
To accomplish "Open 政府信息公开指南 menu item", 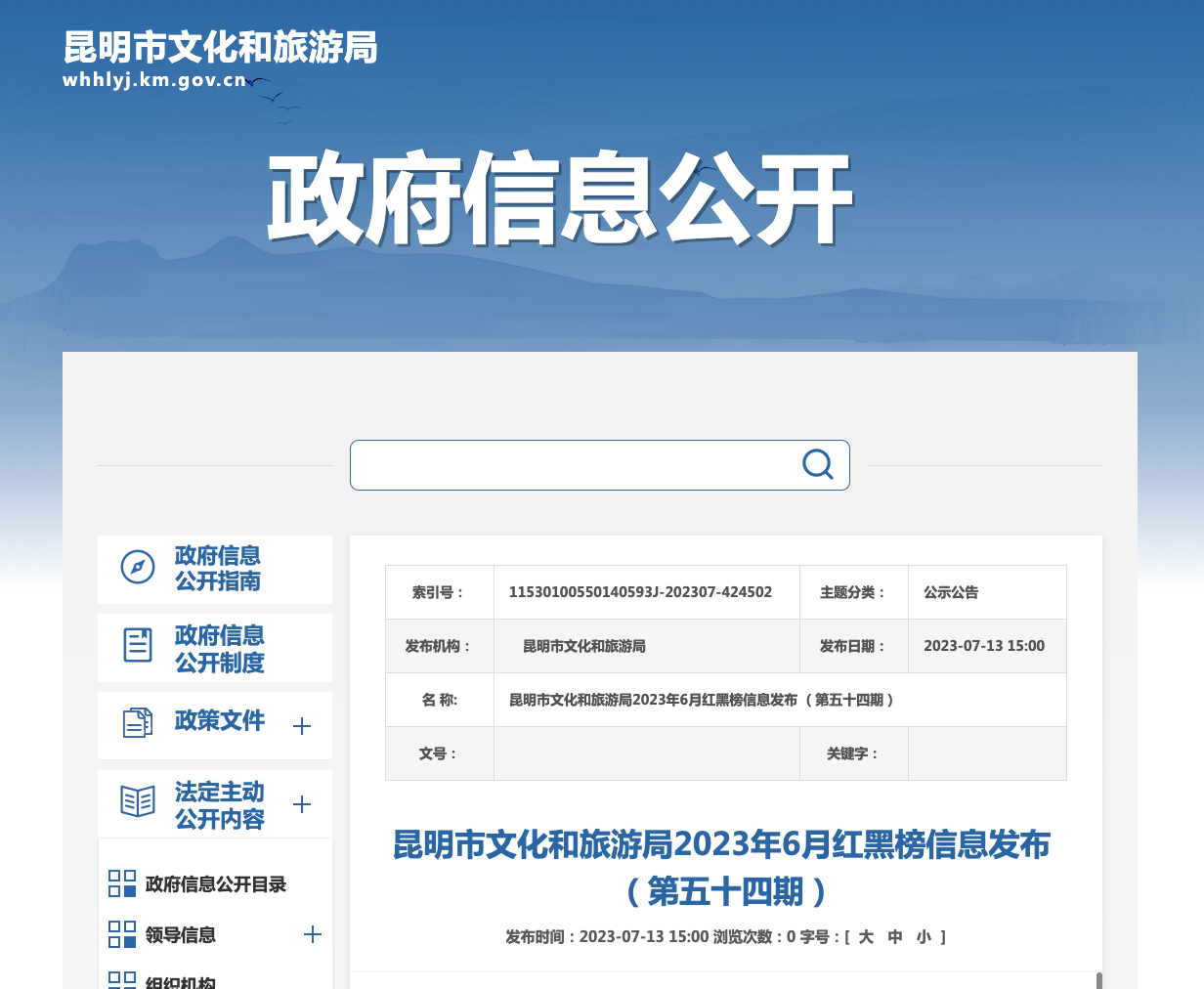I will [215, 570].
